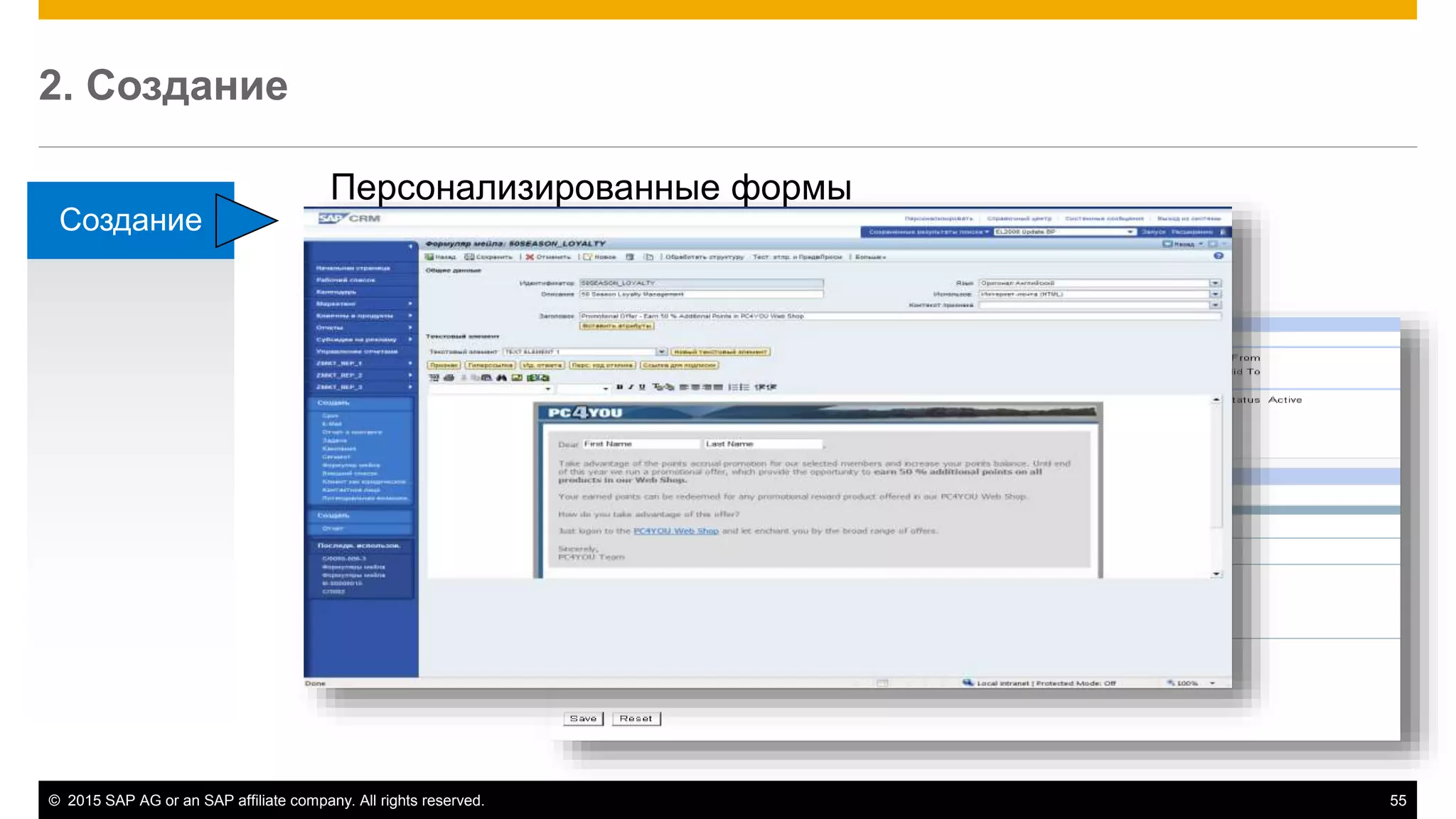Click the Персонализировать link at top
Screen dimensions: 1456x819
pyautogui.click(x=938, y=218)
